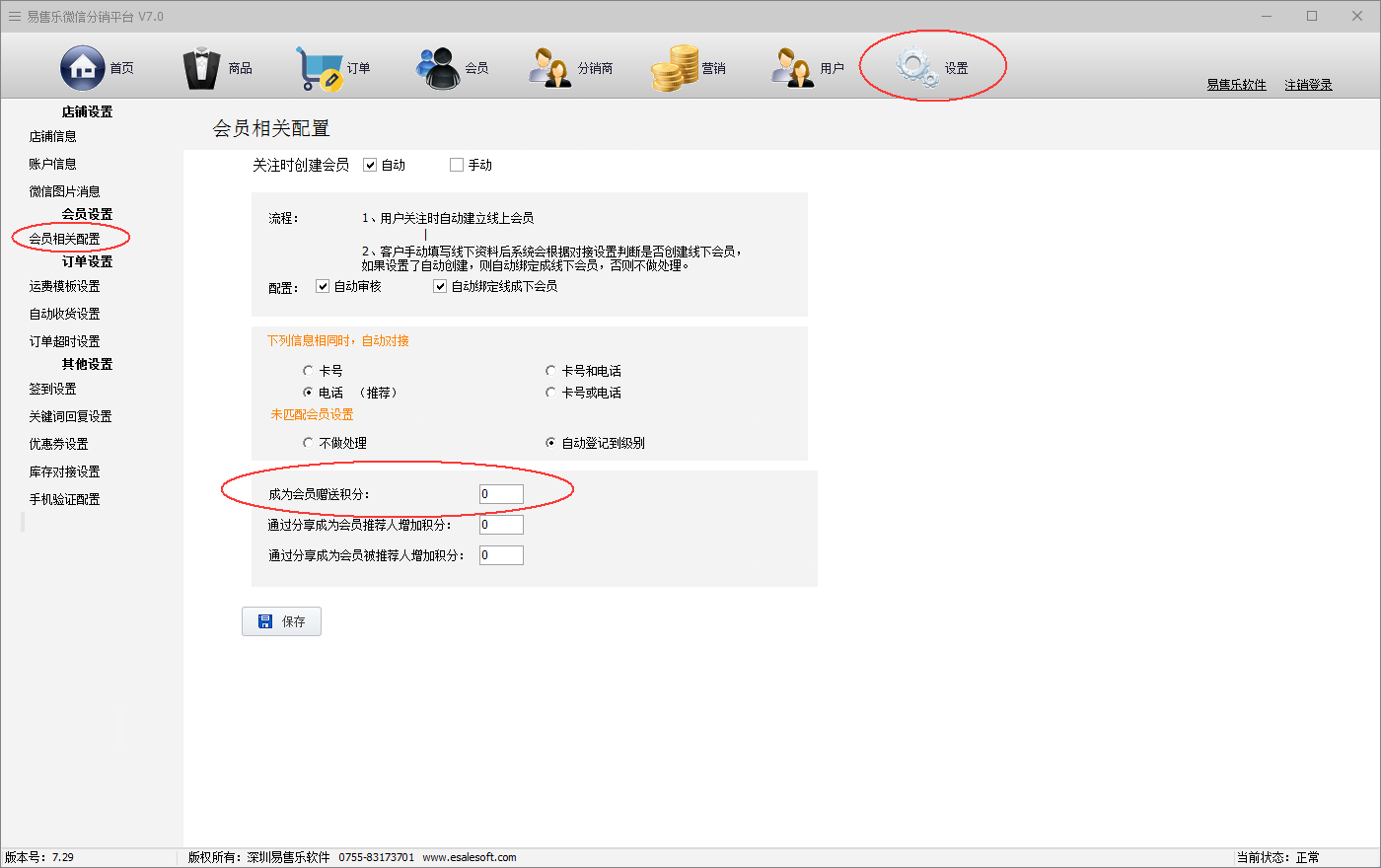Open the 首页 home icon
The height and width of the screenshot is (868, 1381).
pyautogui.click(x=83, y=68)
